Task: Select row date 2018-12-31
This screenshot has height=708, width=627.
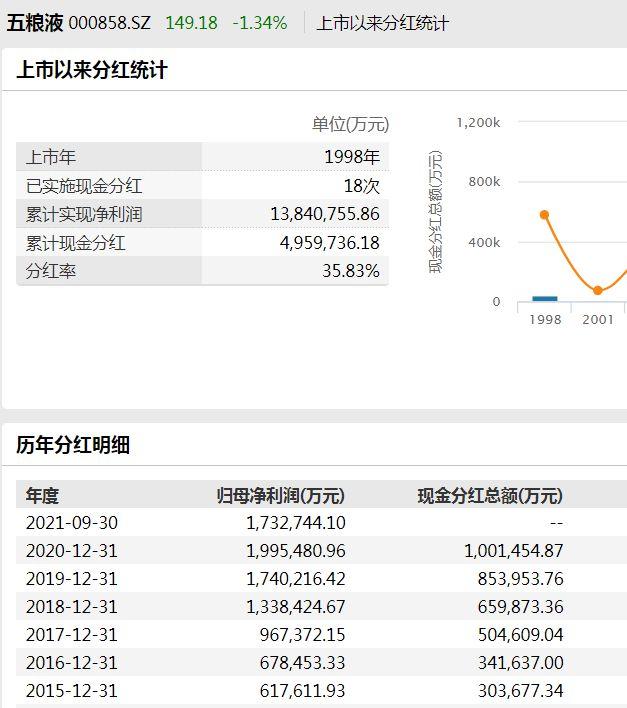Action: tap(72, 607)
